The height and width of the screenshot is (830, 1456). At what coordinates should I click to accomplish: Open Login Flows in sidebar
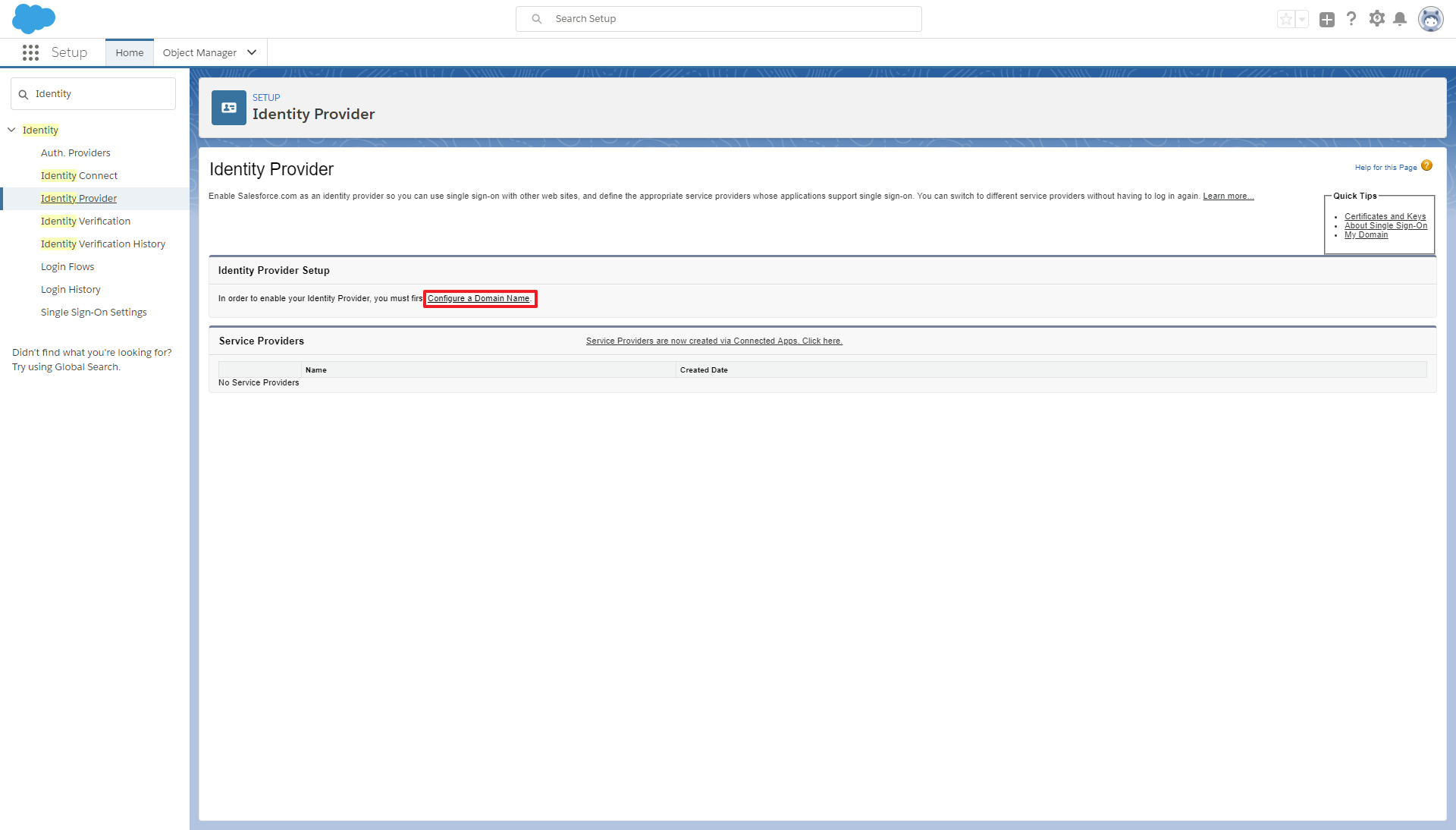(67, 266)
